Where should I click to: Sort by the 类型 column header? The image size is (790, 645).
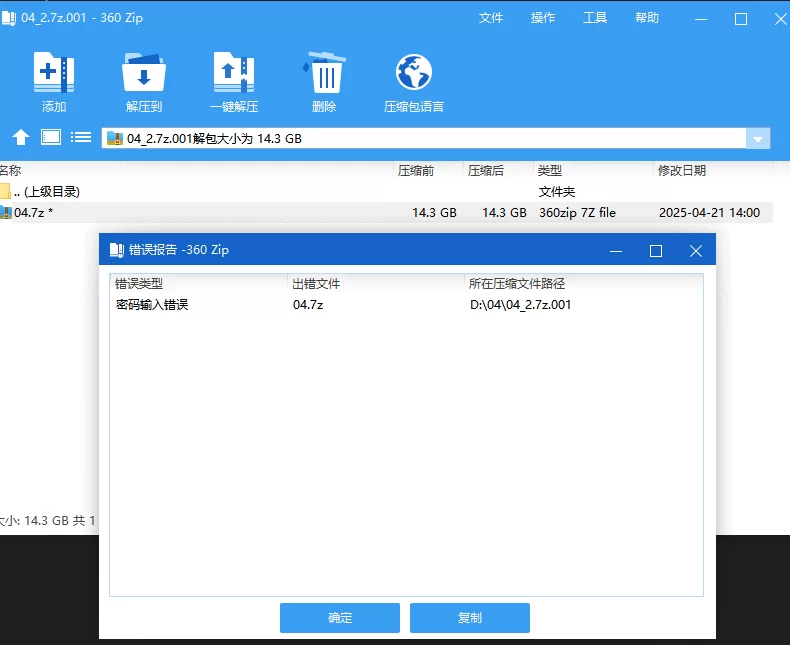tap(549, 171)
